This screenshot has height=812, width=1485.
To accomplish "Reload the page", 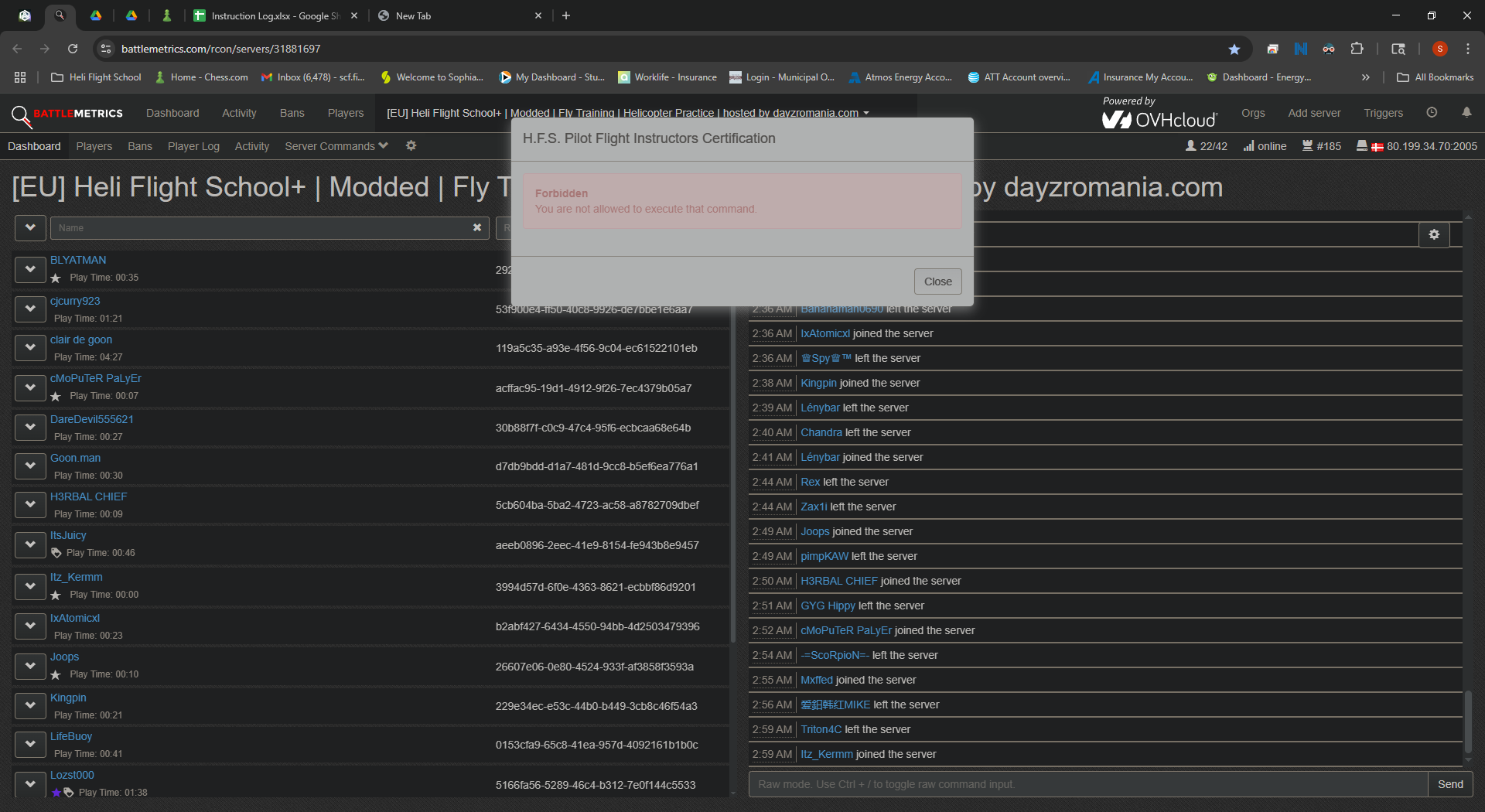I will click(73, 49).
